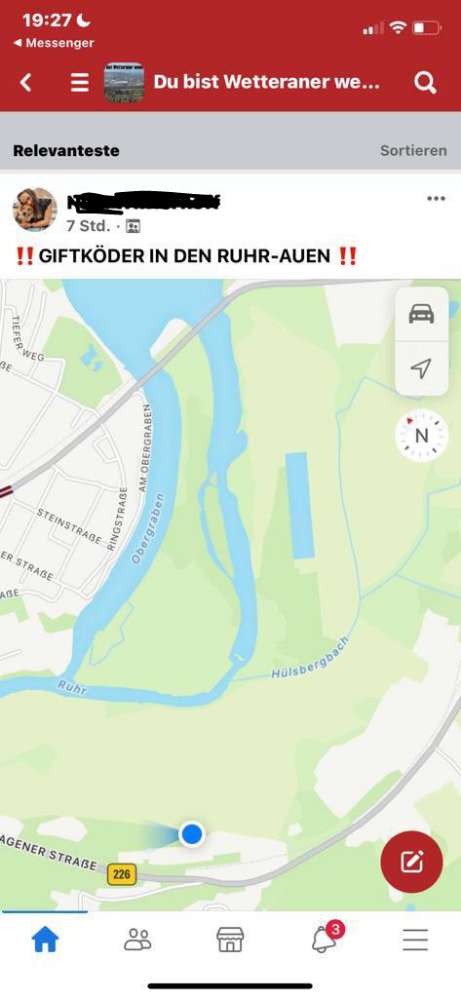Open the Groups tab in bottom bar

coord(138,939)
